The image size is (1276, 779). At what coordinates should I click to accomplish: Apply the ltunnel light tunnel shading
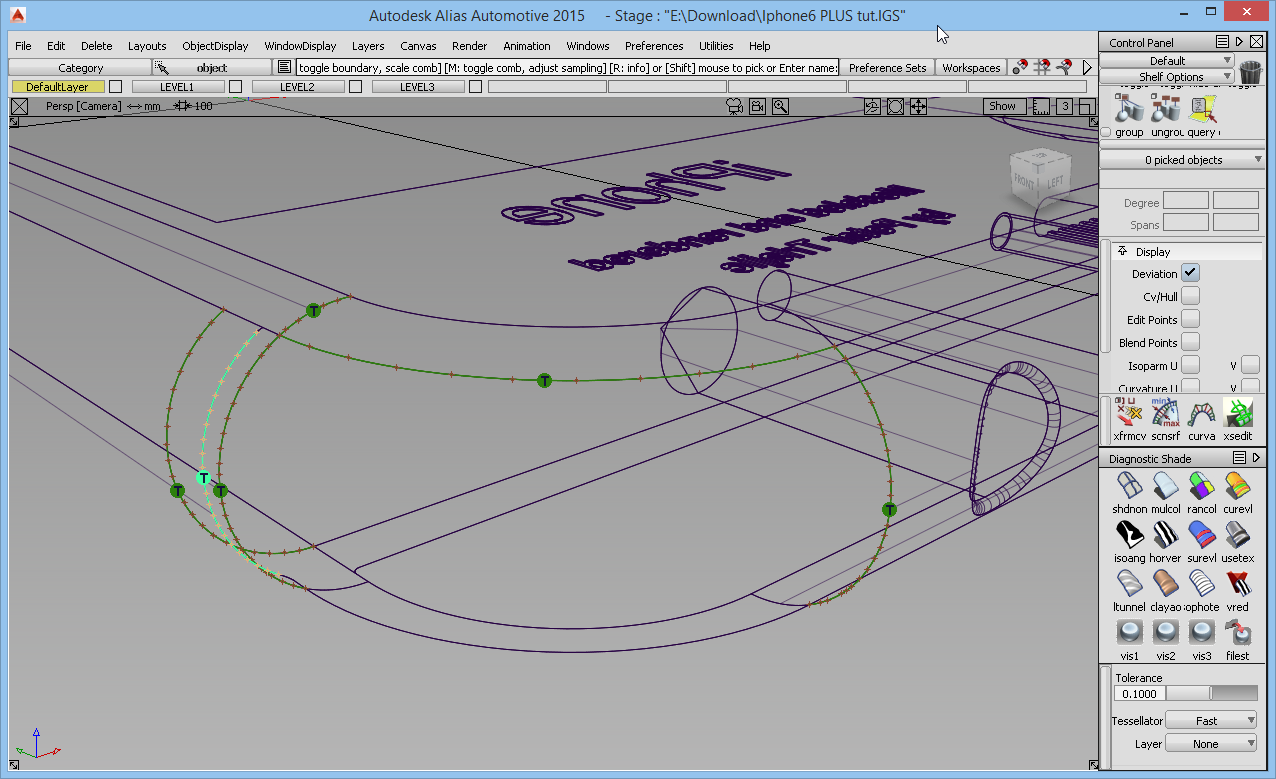pos(1130,584)
